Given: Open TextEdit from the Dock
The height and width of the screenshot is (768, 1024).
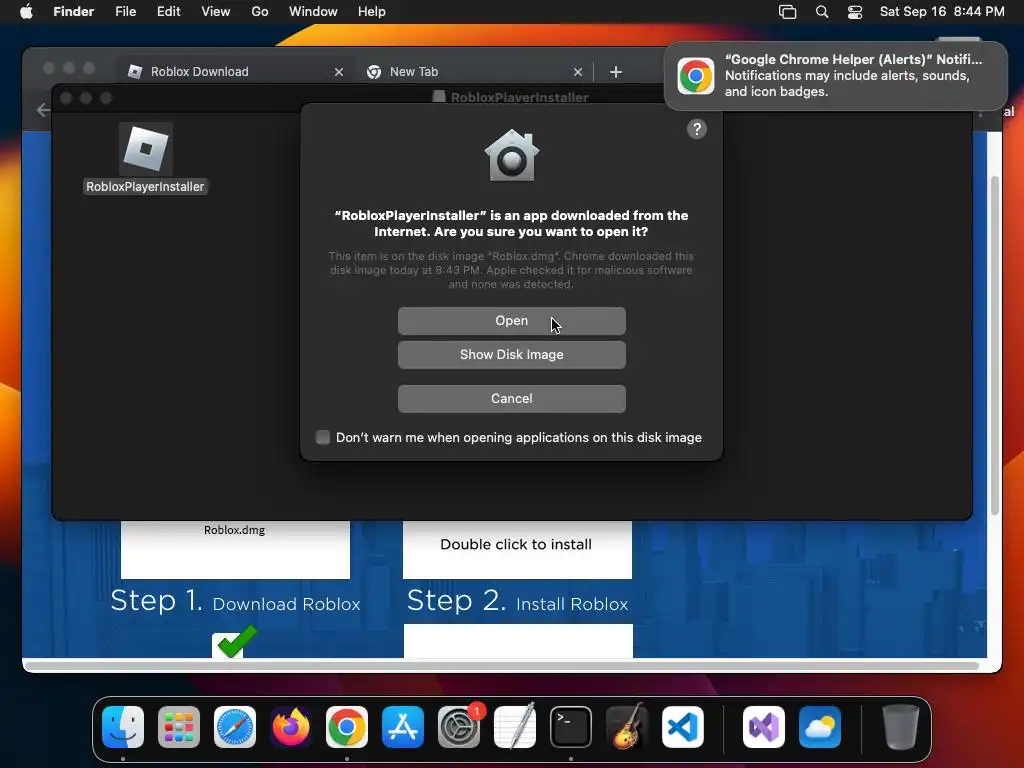Looking at the screenshot, I should click(x=515, y=727).
